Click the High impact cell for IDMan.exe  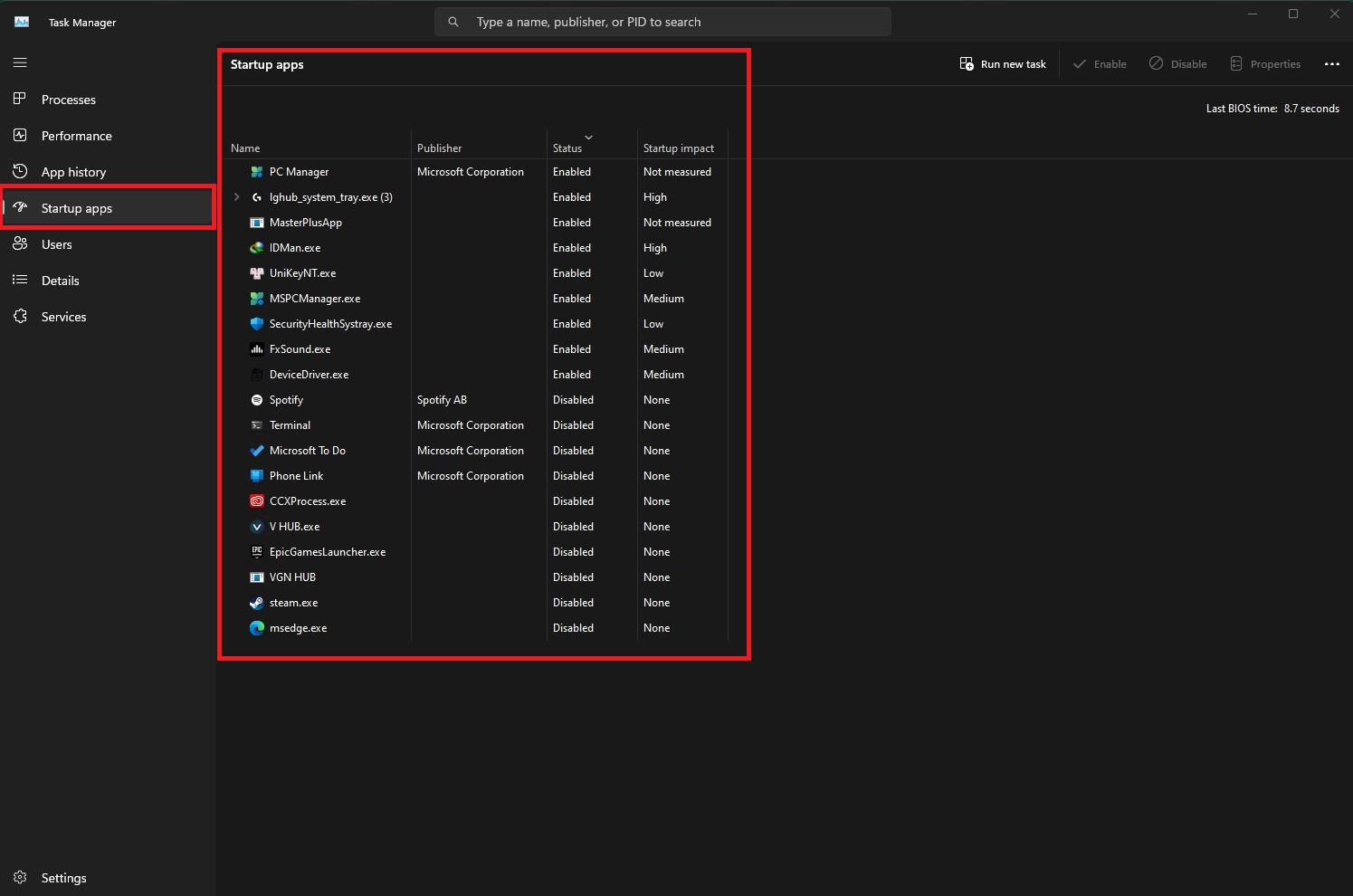coord(655,248)
